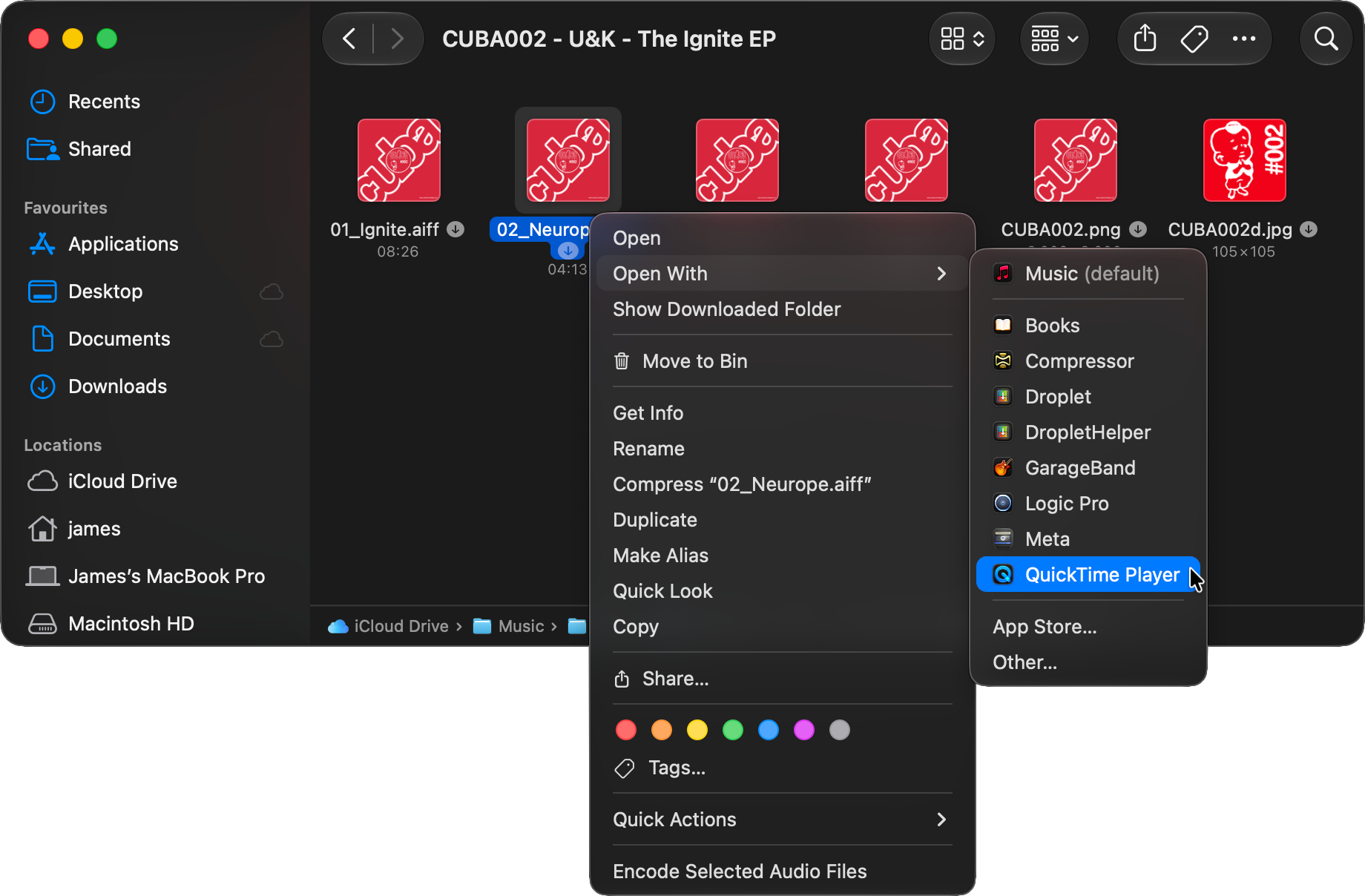
Task: Apply the blue tag color
Action: 769,730
